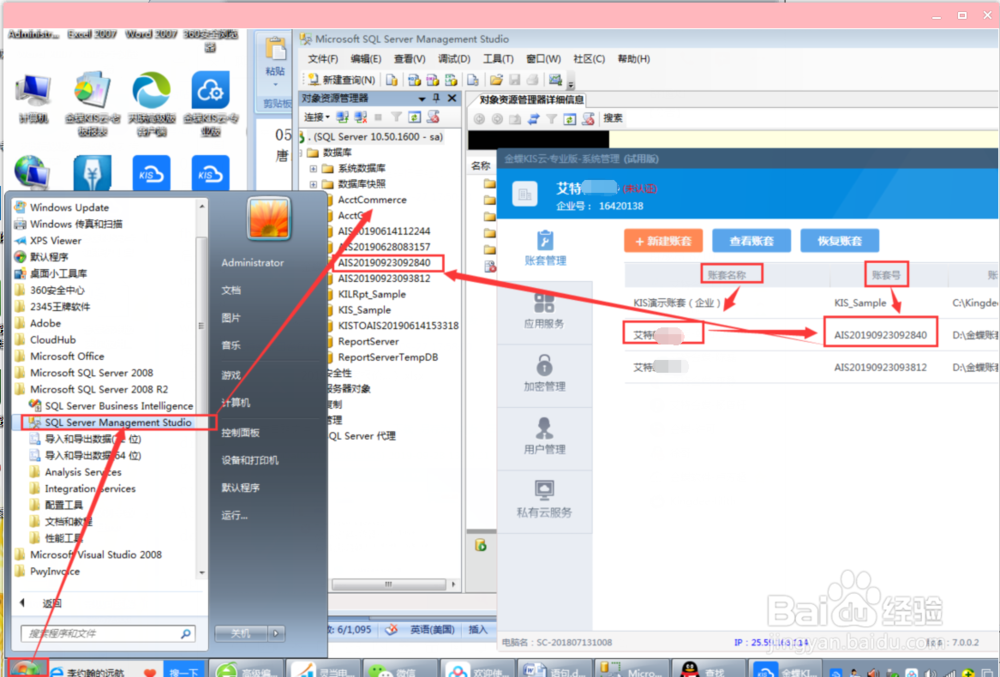Select AcctCommerce database in tree
Viewport: 1000px width, 677px height.
pyautogui.click(x=372, y=200)
